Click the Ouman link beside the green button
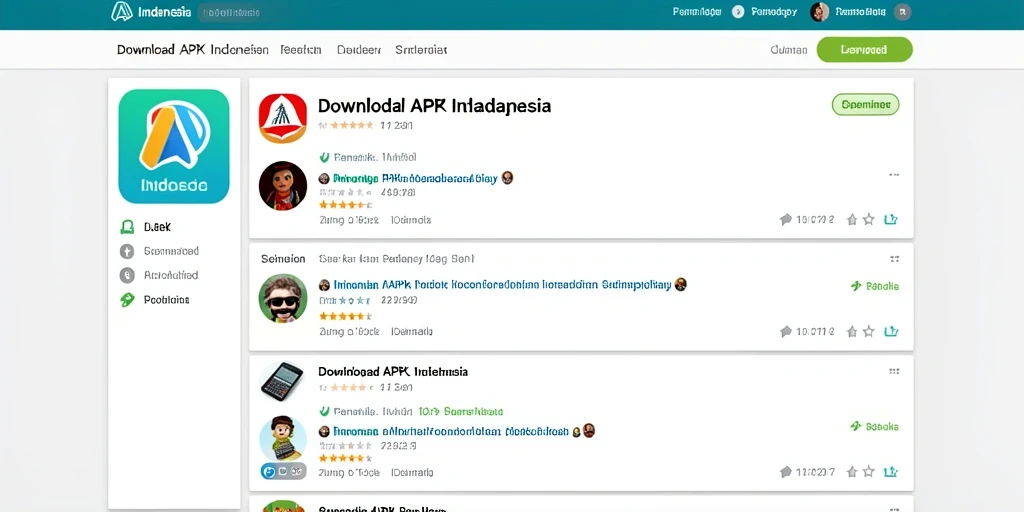1024x512 pixels. [x=789, y=50]
